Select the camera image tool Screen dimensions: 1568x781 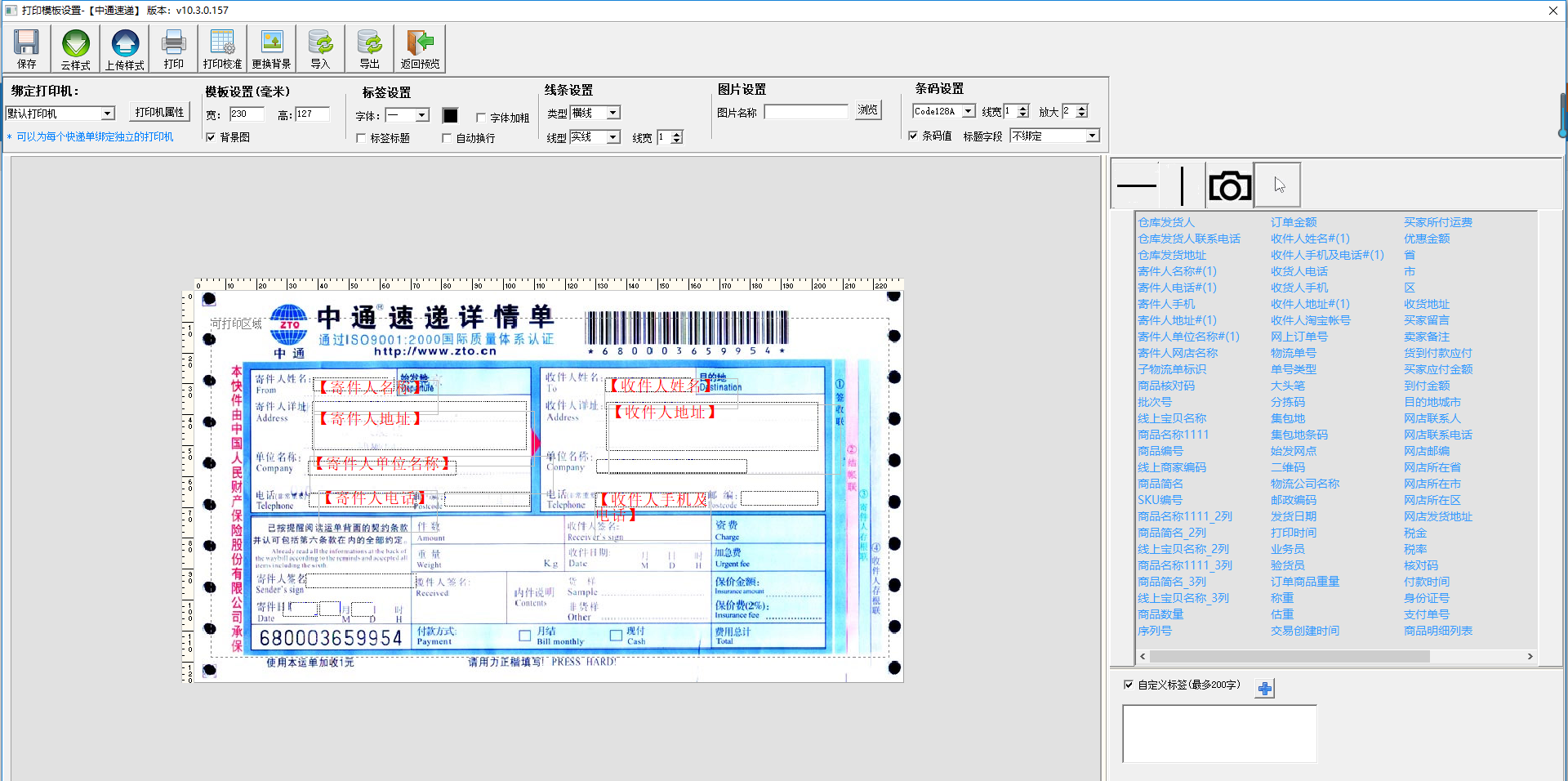tap(1230, 185)
